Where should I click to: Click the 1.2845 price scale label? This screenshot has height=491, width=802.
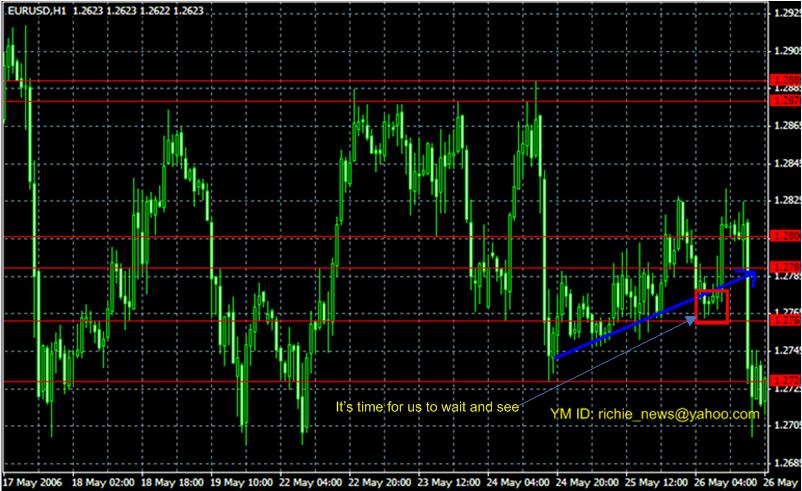(787, 163)
